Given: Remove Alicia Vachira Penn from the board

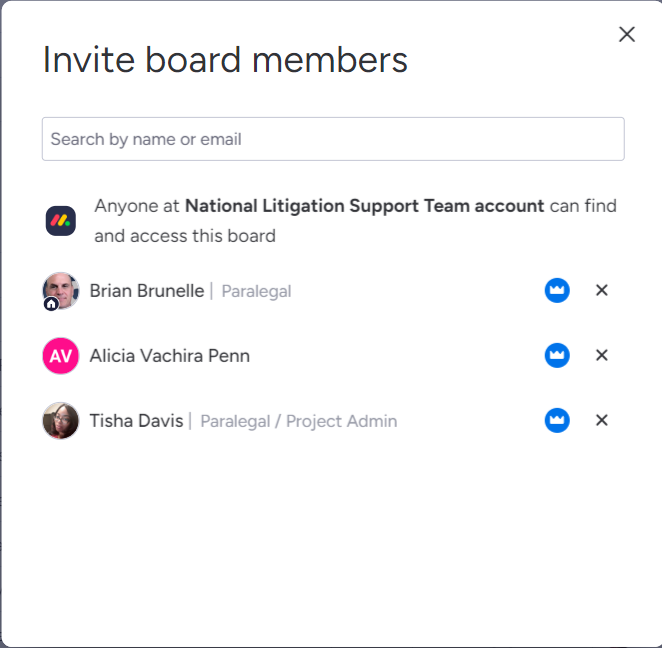Looking at the screenshot, I should 602,355.
